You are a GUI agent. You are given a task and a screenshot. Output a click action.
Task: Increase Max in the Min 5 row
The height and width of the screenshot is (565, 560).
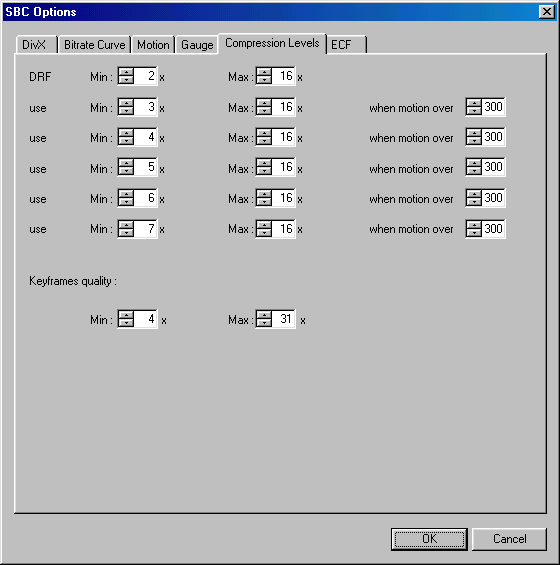264,164
